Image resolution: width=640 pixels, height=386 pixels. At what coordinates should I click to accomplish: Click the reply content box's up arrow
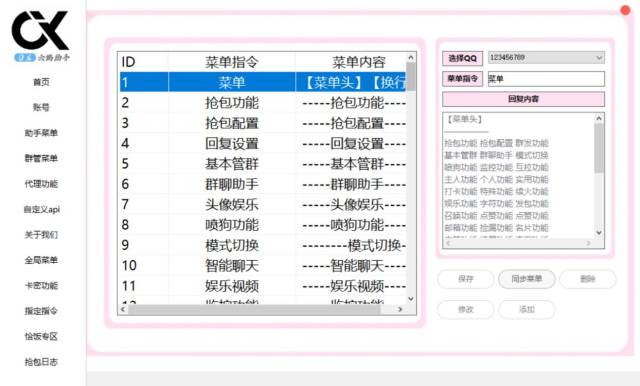pos(599,118)
